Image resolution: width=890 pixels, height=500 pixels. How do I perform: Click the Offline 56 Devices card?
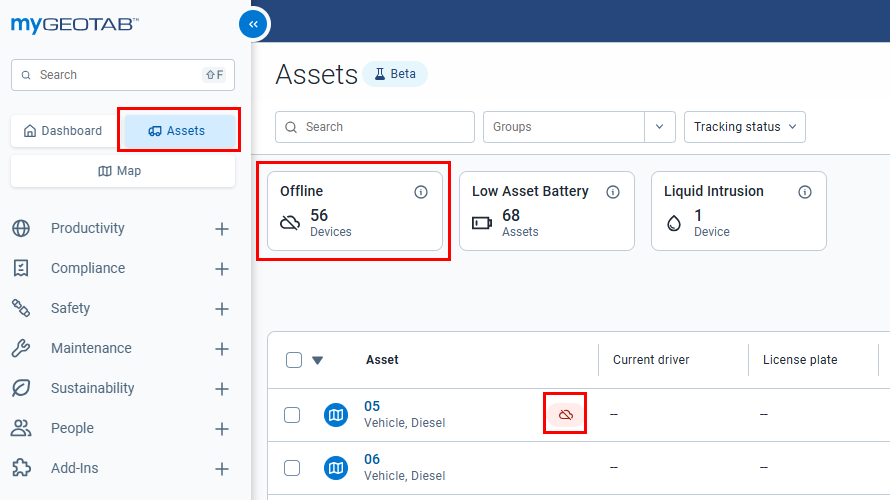point(355,211)
